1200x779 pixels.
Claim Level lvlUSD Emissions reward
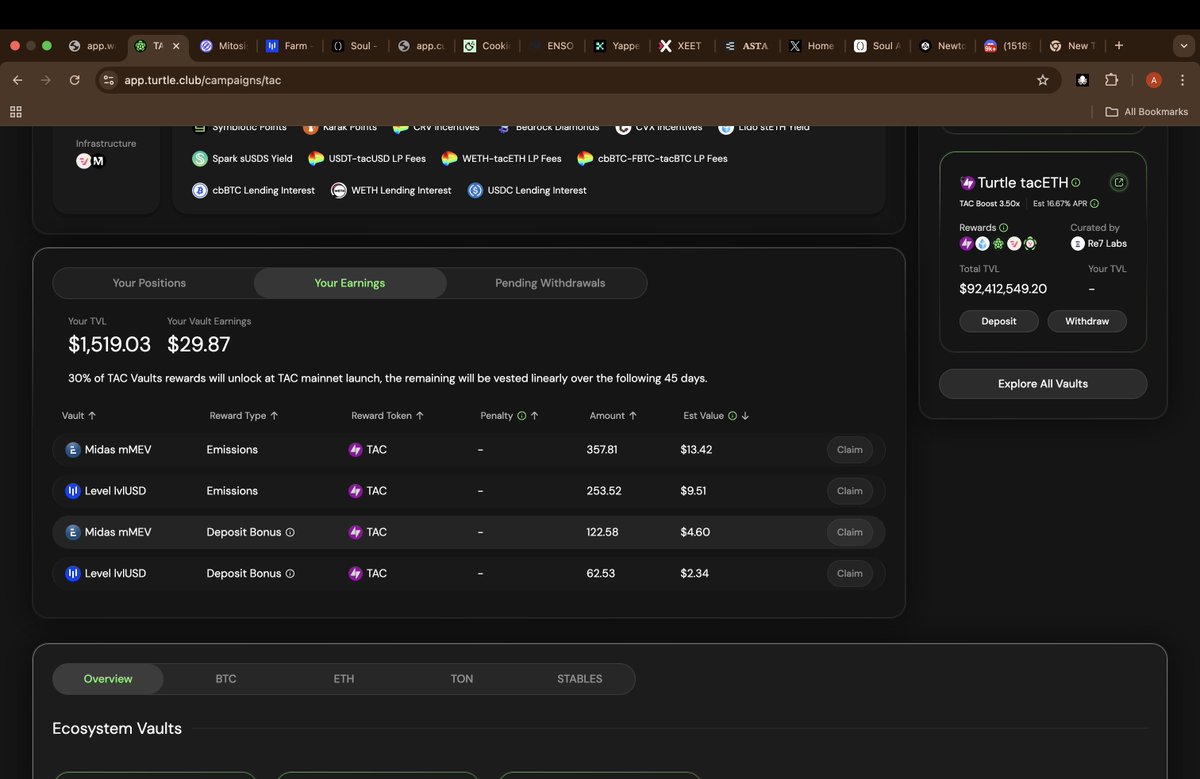pyautogui.click(x=850, y=491)
